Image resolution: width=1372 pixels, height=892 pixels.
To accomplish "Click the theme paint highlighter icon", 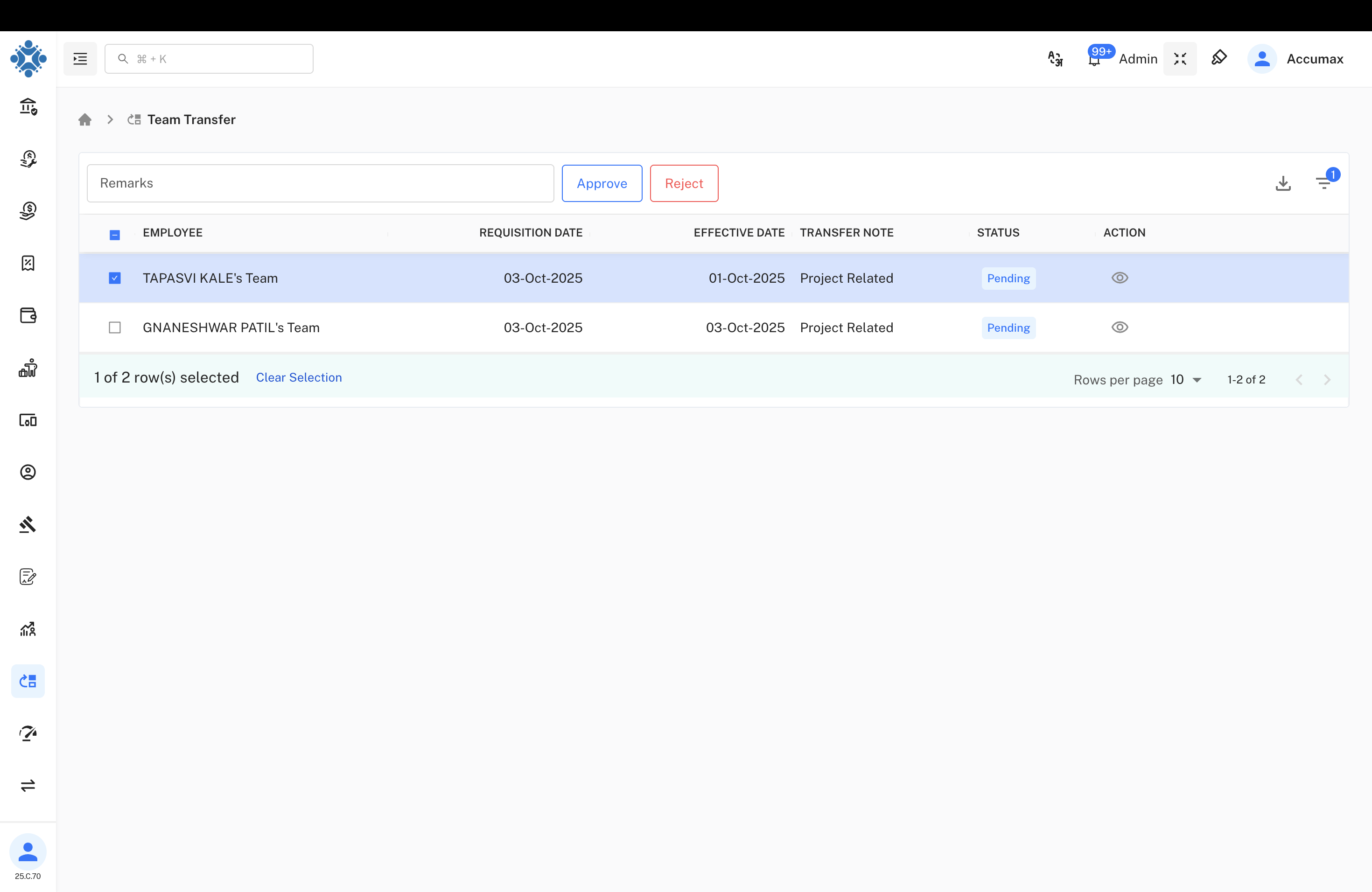I will [1218, 58].
